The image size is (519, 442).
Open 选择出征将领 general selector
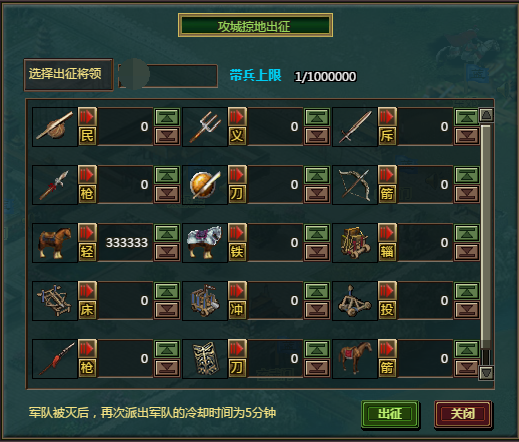68,74
